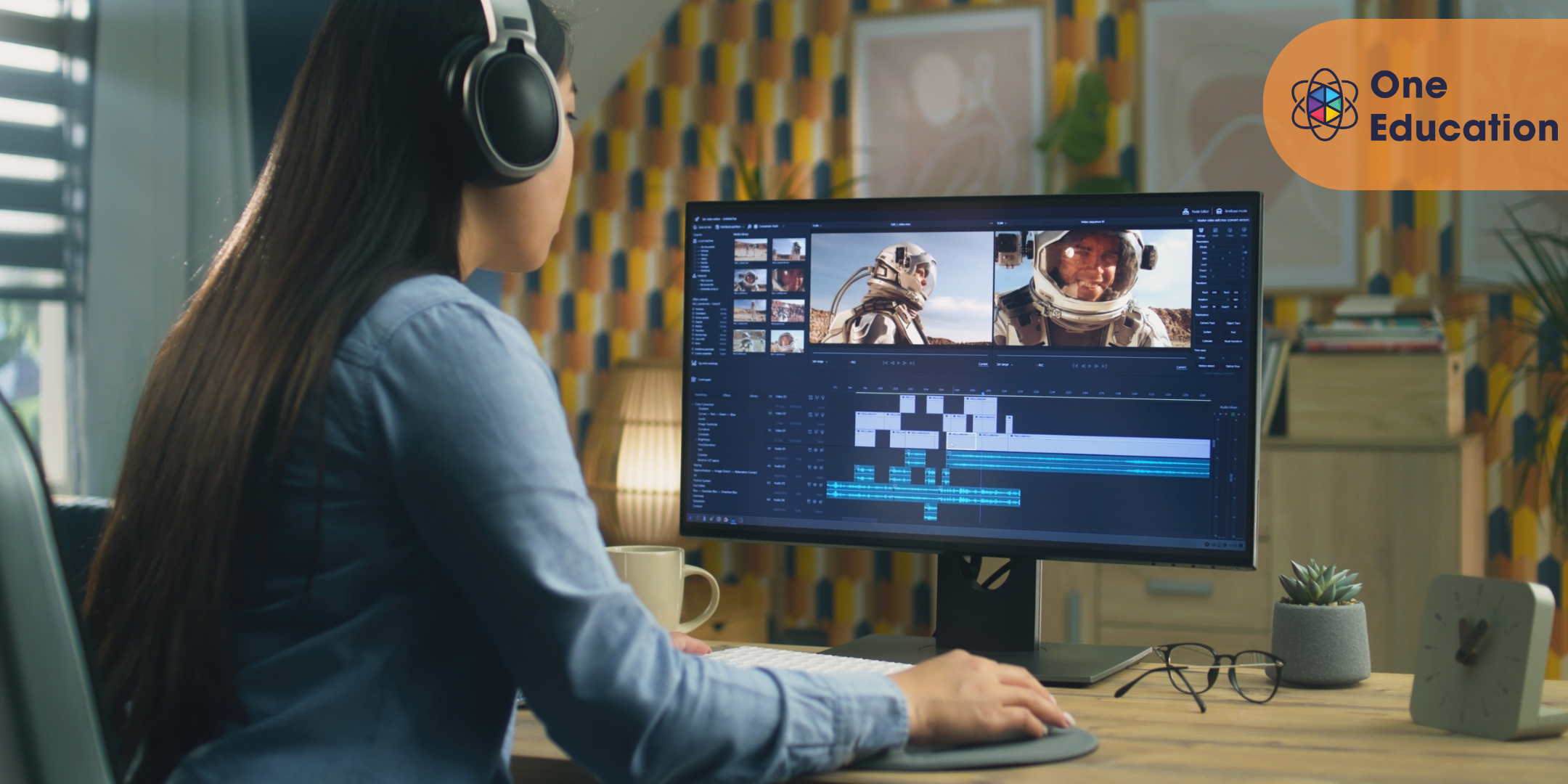1568x784 pixels.
Task: Mute Audio 04 track with speaker icon
Action: [x=820, y=502]
